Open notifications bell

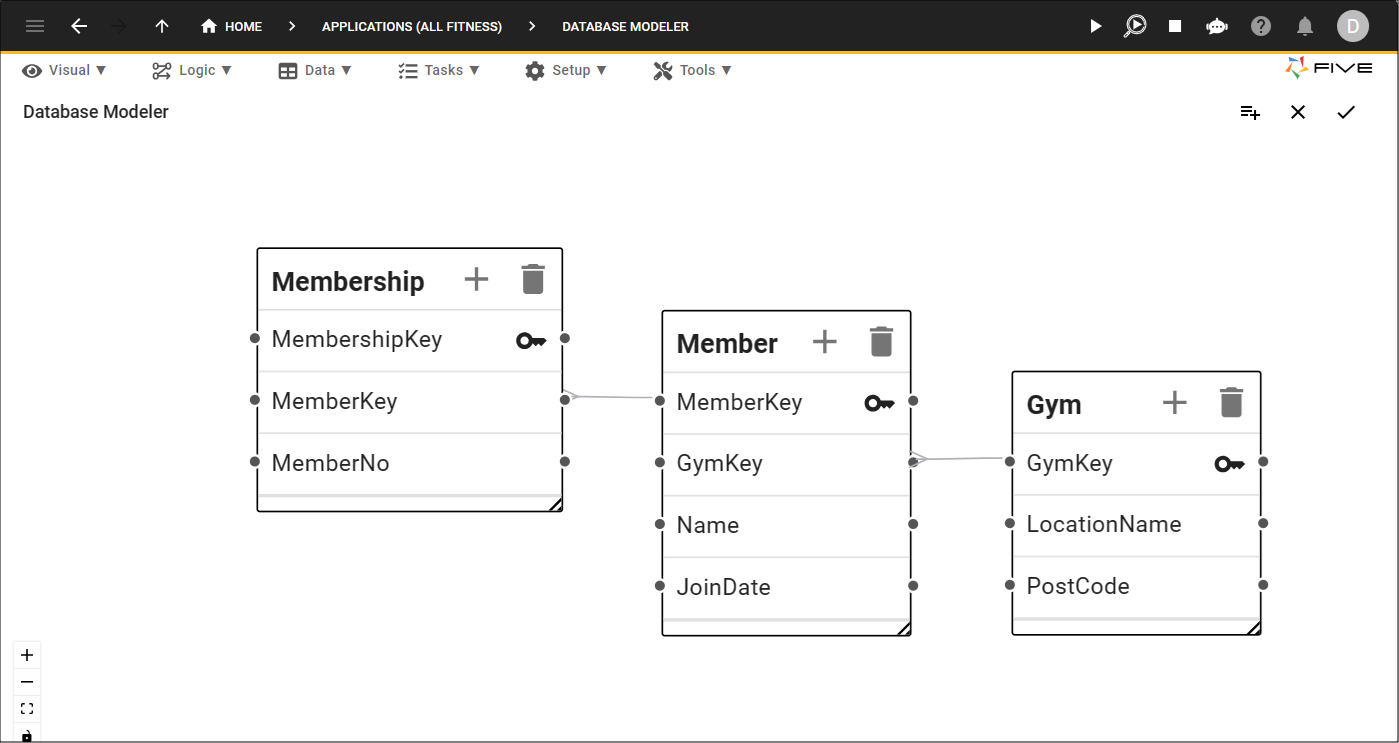click(x=1305, y=26)
